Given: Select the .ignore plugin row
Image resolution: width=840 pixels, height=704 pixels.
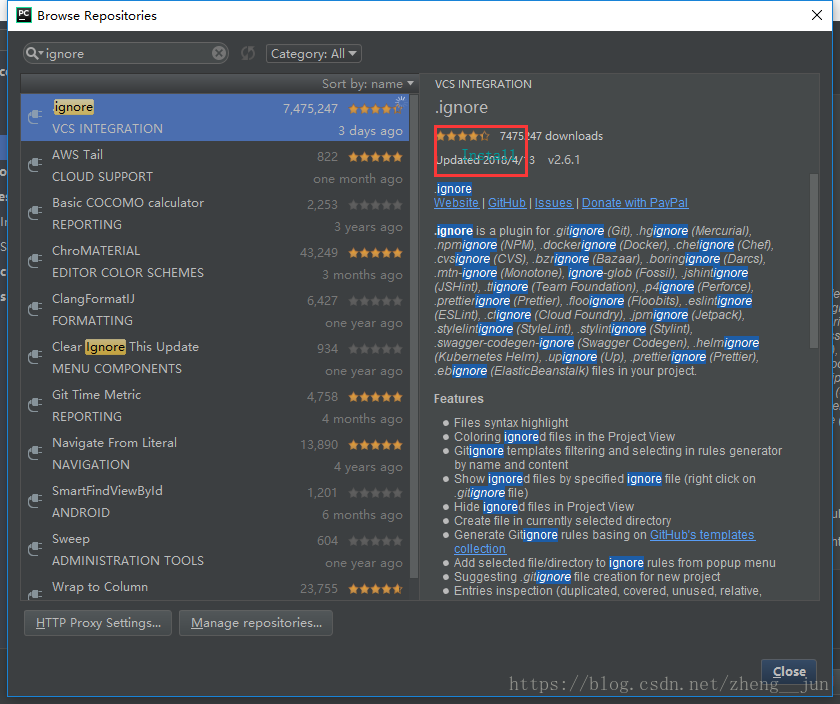Looking at the screenshot, I should point(215,118).
